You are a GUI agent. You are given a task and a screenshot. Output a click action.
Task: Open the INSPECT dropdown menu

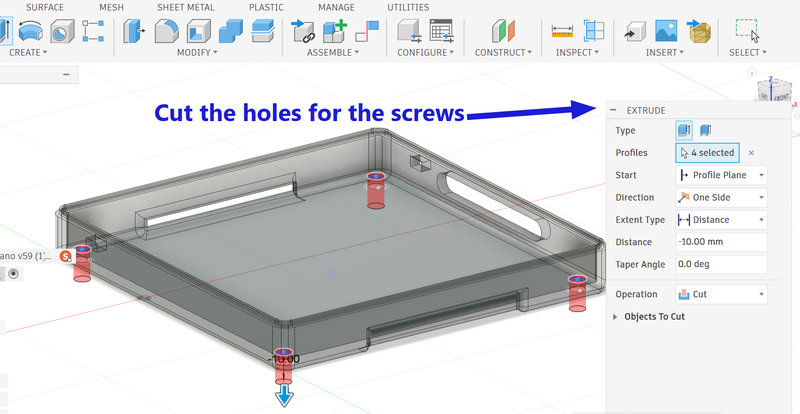[578, 52]
